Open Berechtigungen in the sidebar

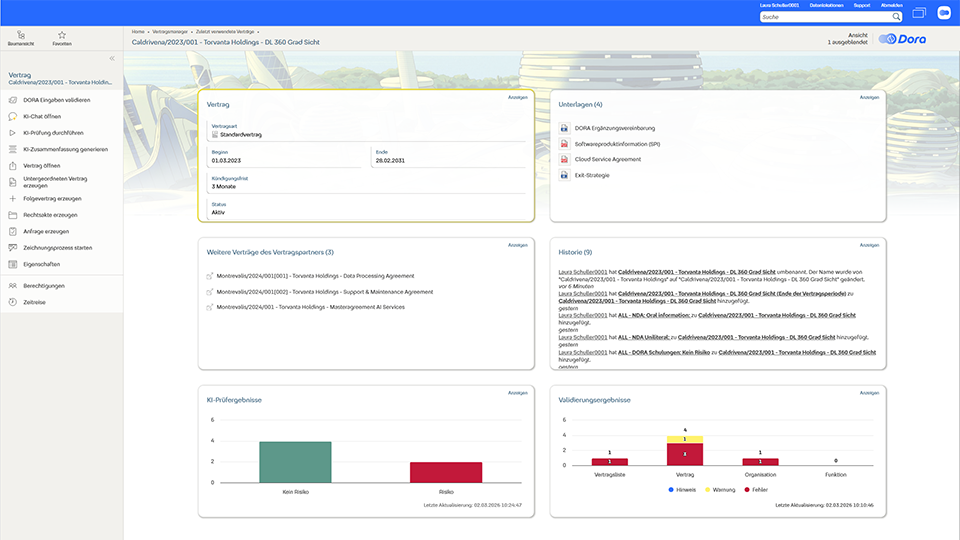tap(44, 285)
